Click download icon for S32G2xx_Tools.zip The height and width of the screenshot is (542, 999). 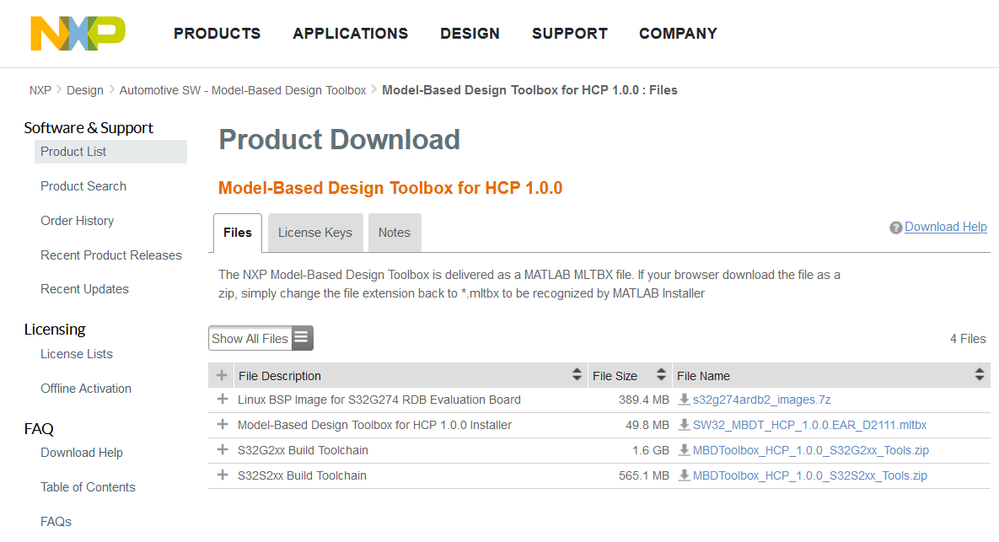(684, 450)
